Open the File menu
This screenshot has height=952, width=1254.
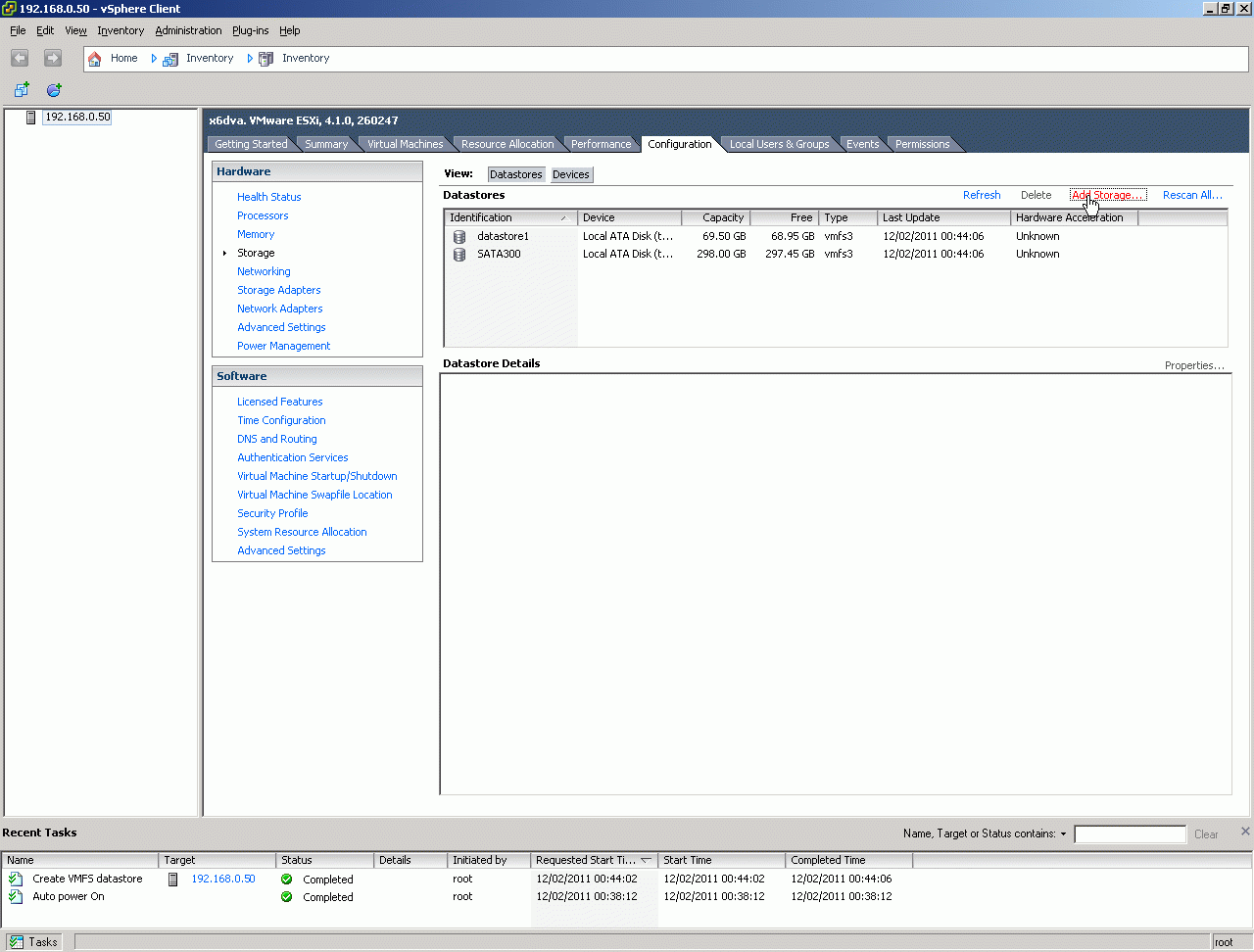(x=18, y=30)
